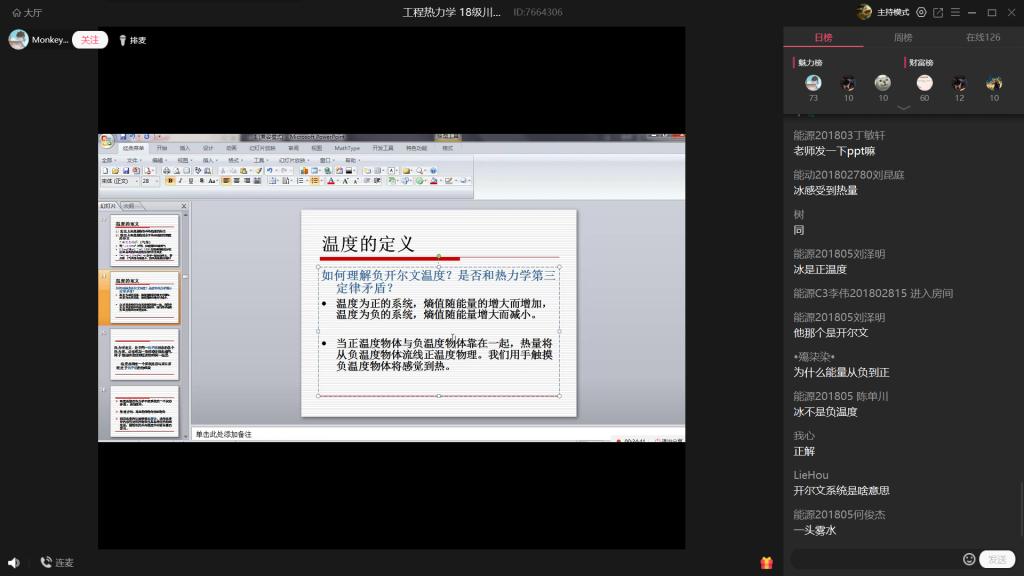Click the 排麦 microphone button
The height and width of the screenshot is (576, 1024).
(132, 40)
